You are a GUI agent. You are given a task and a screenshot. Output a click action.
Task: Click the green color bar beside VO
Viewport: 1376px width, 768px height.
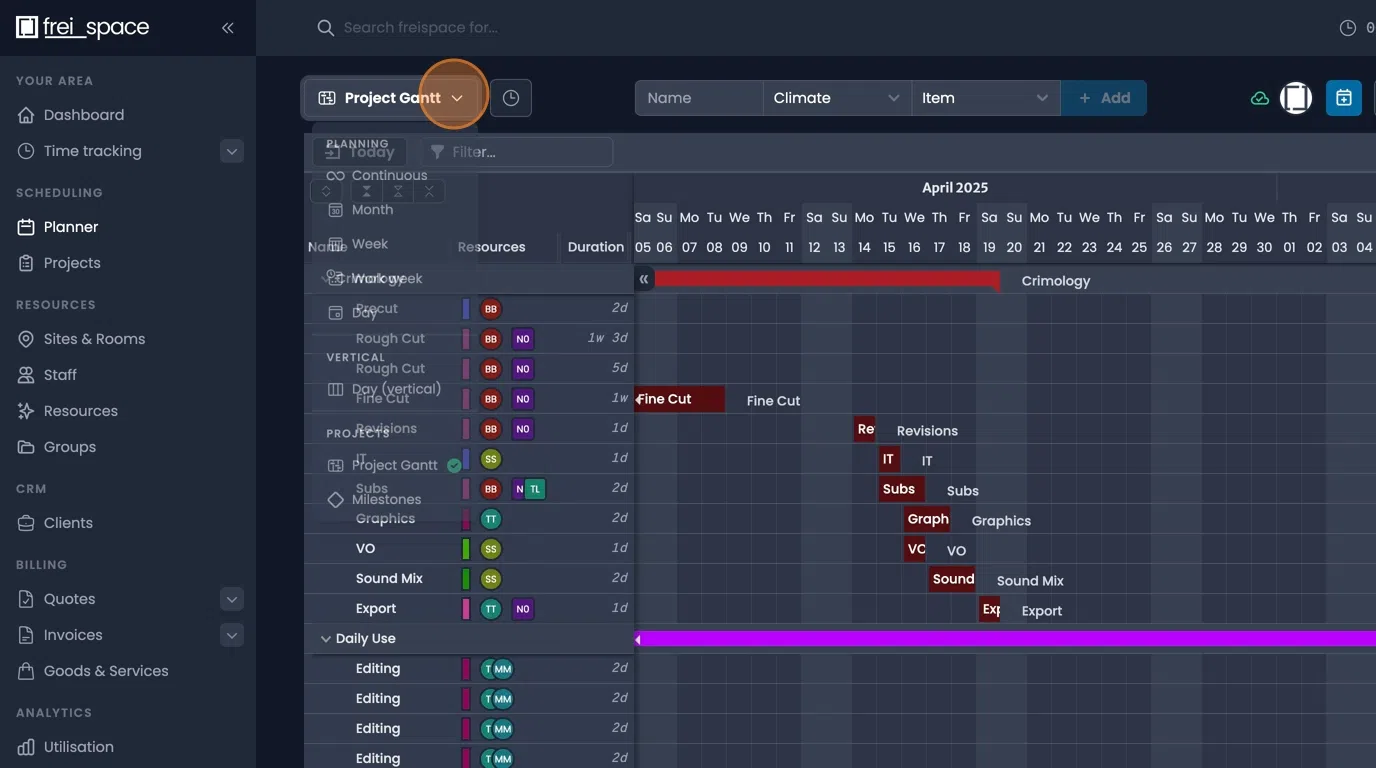pyautogui.click(x=466, y=548)
